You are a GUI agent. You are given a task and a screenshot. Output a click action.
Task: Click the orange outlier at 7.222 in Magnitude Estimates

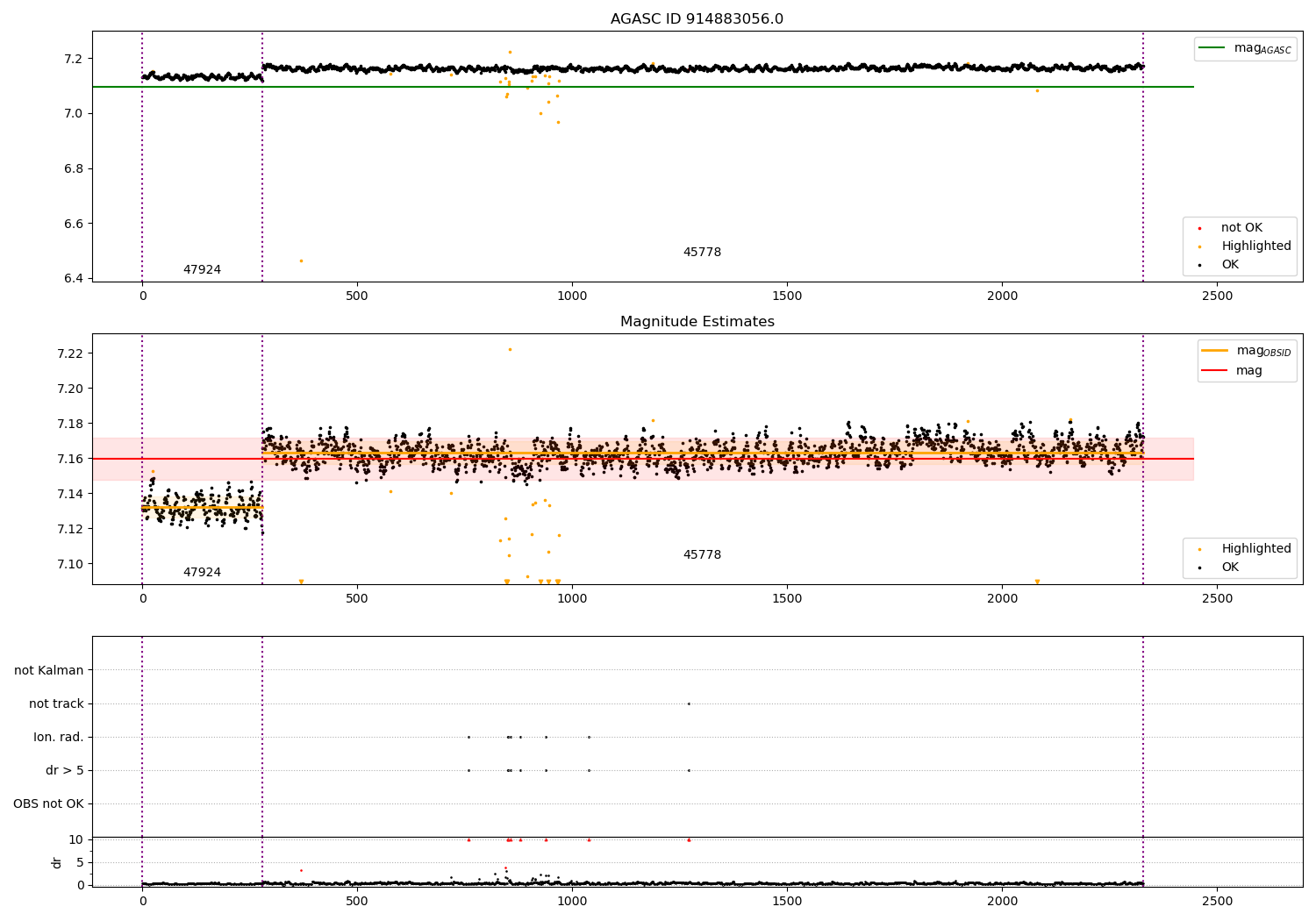[x=510, y=349]
